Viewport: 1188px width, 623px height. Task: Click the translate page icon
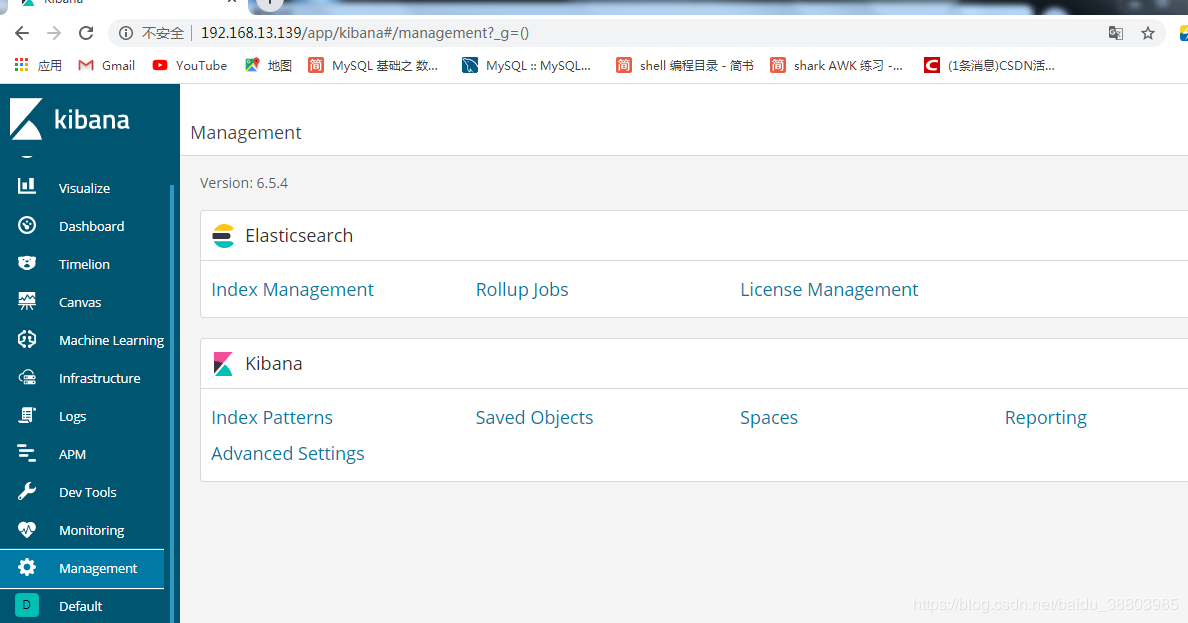[1115, 33]
